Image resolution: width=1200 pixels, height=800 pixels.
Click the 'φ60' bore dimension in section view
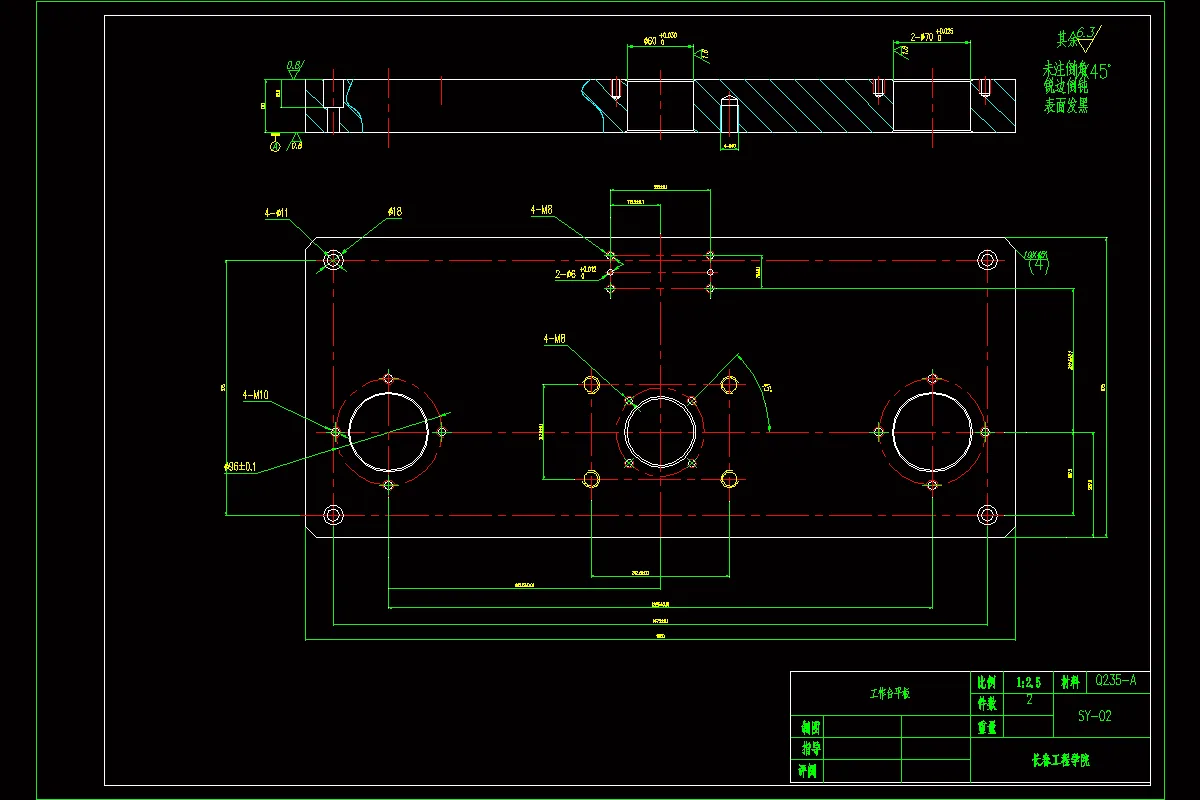click(x=660, y=39)
